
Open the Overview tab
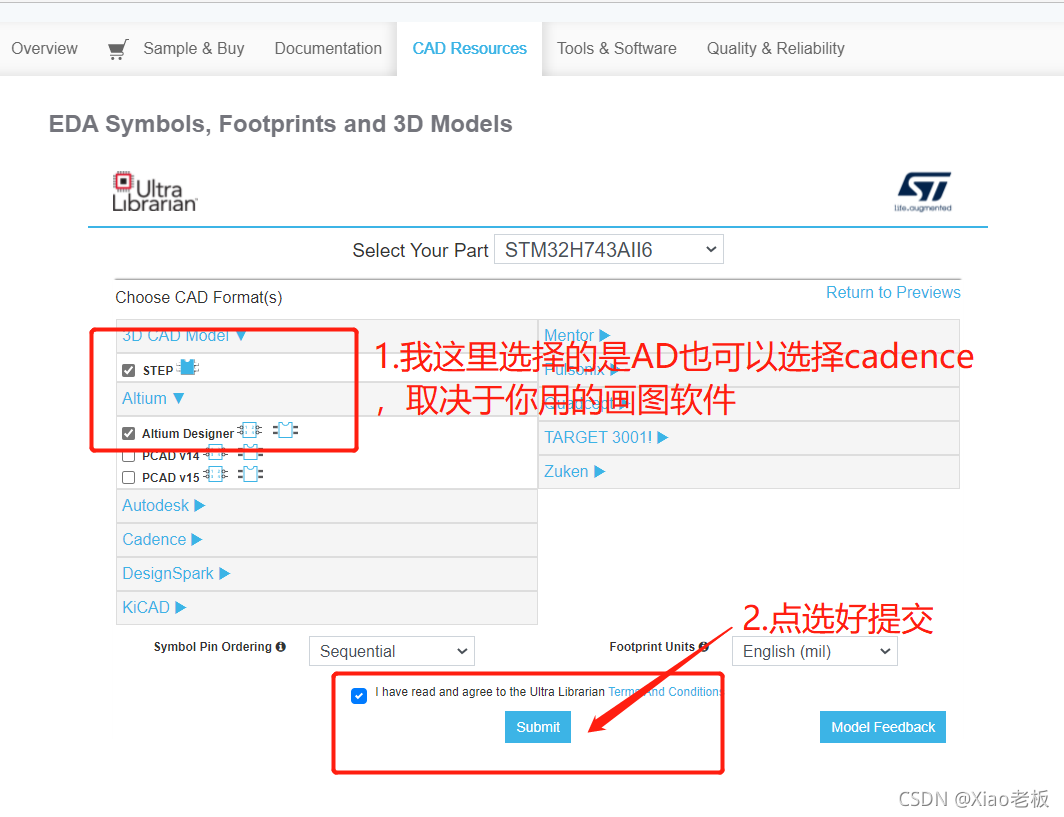point(44,49)
